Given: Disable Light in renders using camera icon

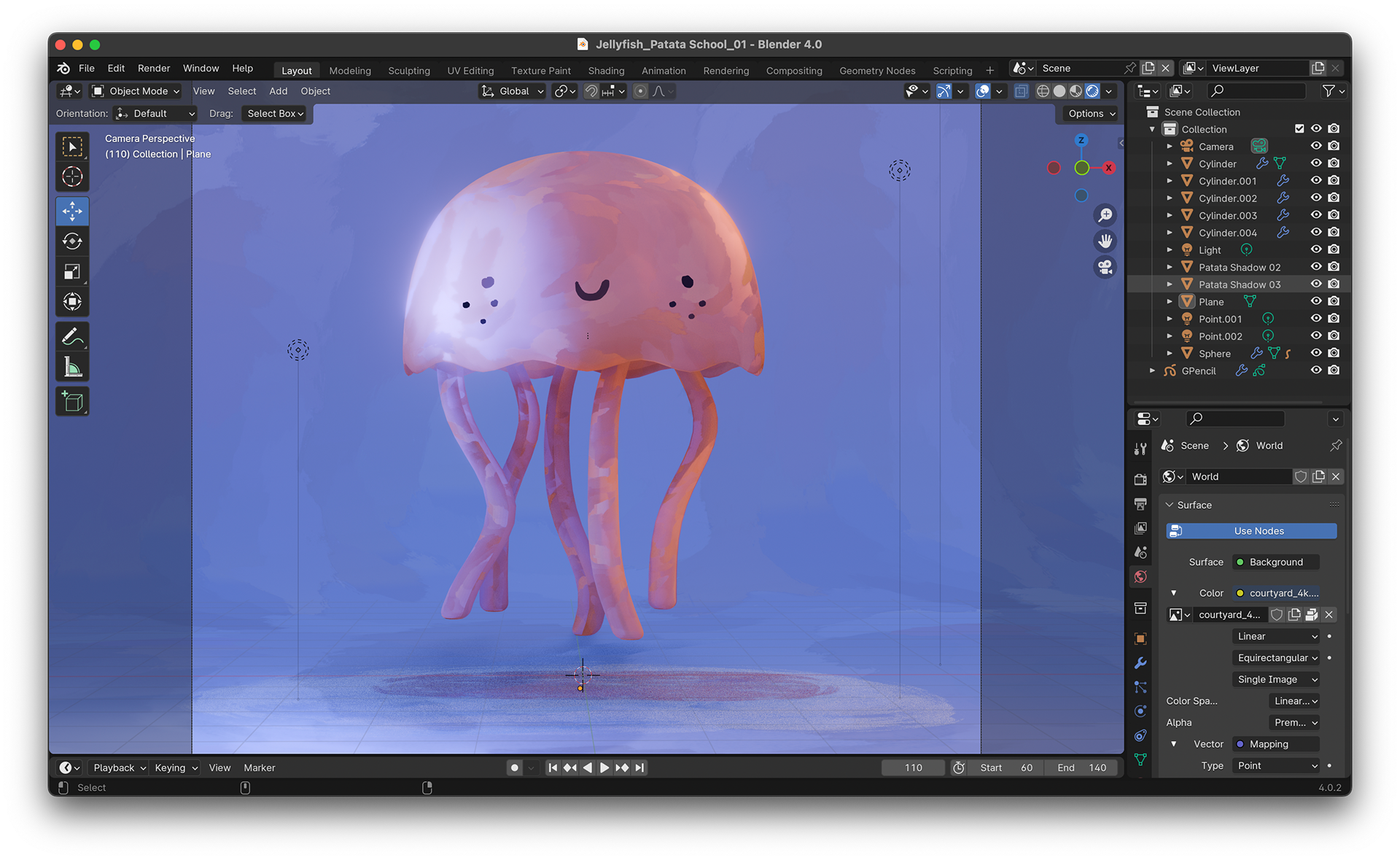Looking at the screenshot, I should click(x=1334, y=249).
